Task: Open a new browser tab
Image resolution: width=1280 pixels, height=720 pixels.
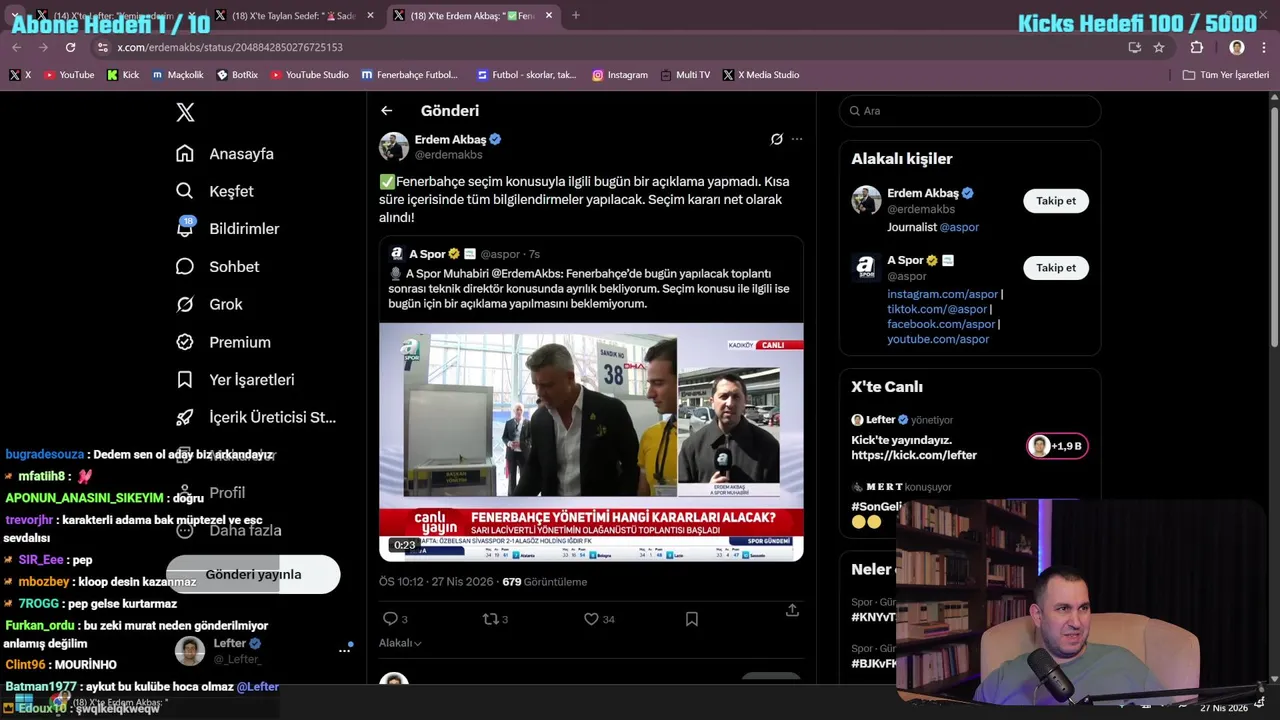Action: [x=575, y=15]
